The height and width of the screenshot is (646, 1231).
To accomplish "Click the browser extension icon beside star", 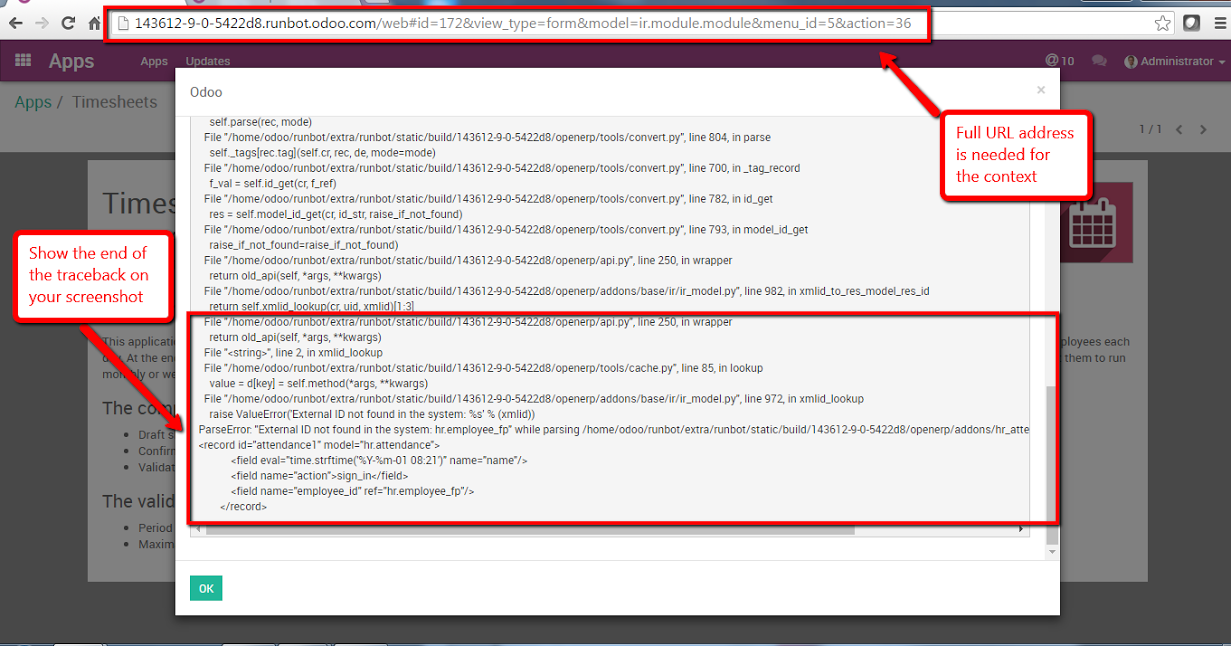I will 1191,22.
